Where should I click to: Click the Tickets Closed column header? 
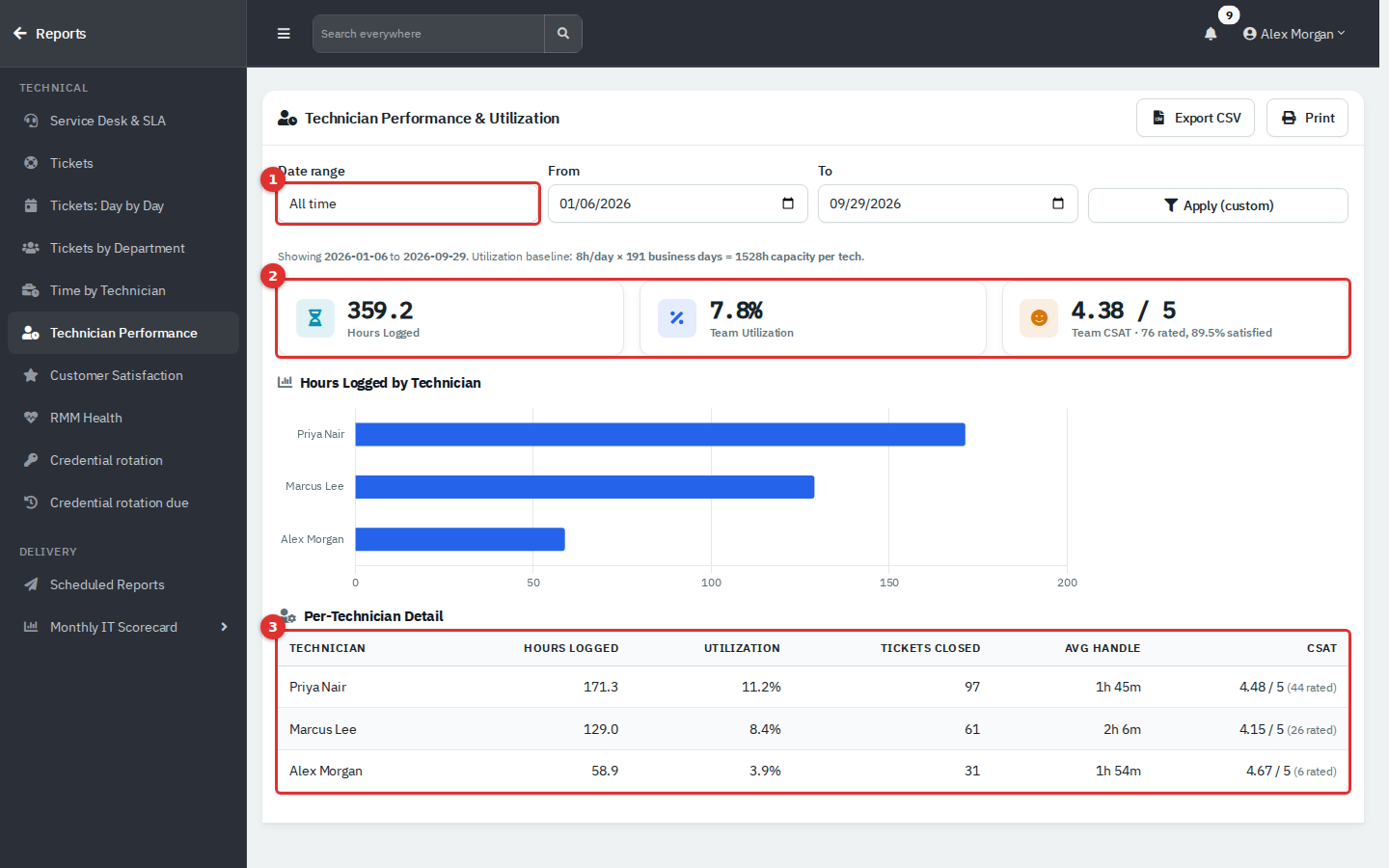point(930,648)
